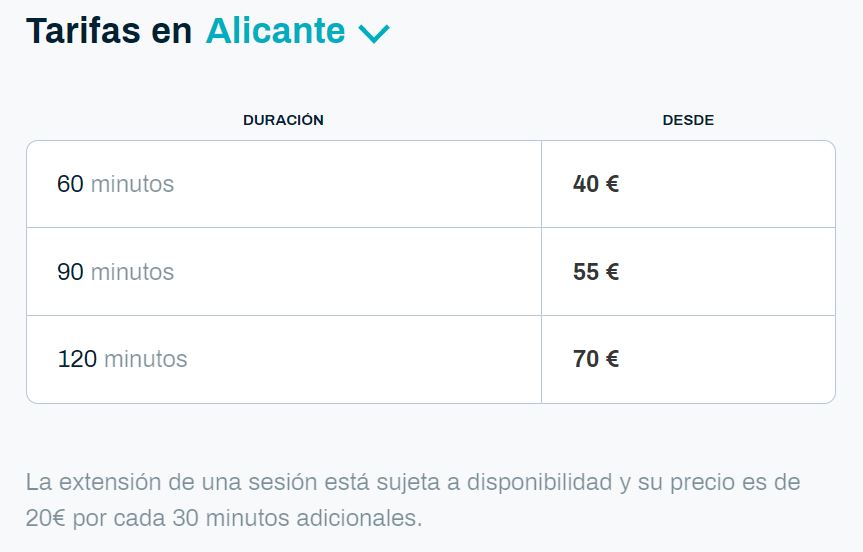The width and height of the screenshot is (863, 552).
Task: Click the word "minutos" beside 120
Action: [x=145, y=359]
